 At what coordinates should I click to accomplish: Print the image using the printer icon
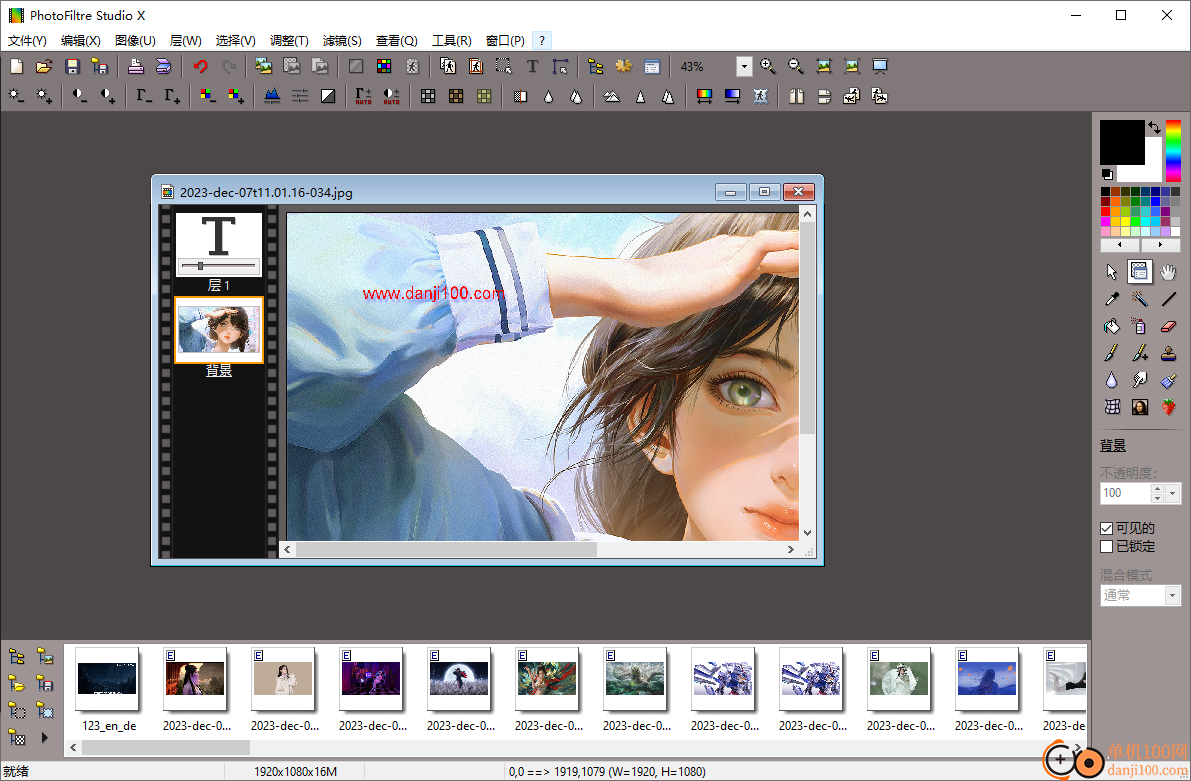point(135,67)
